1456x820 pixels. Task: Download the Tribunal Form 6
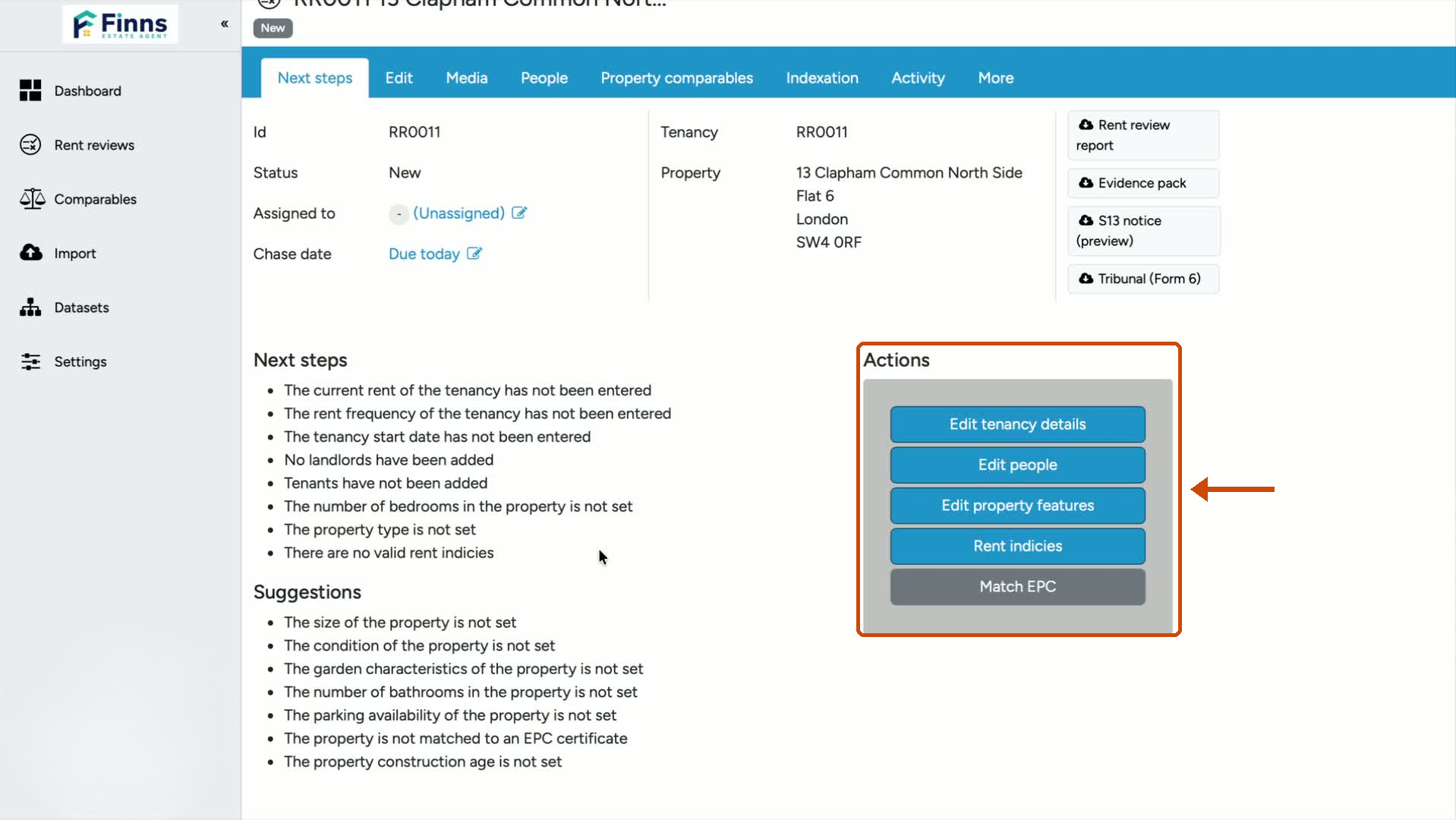tap(1143, 279)
